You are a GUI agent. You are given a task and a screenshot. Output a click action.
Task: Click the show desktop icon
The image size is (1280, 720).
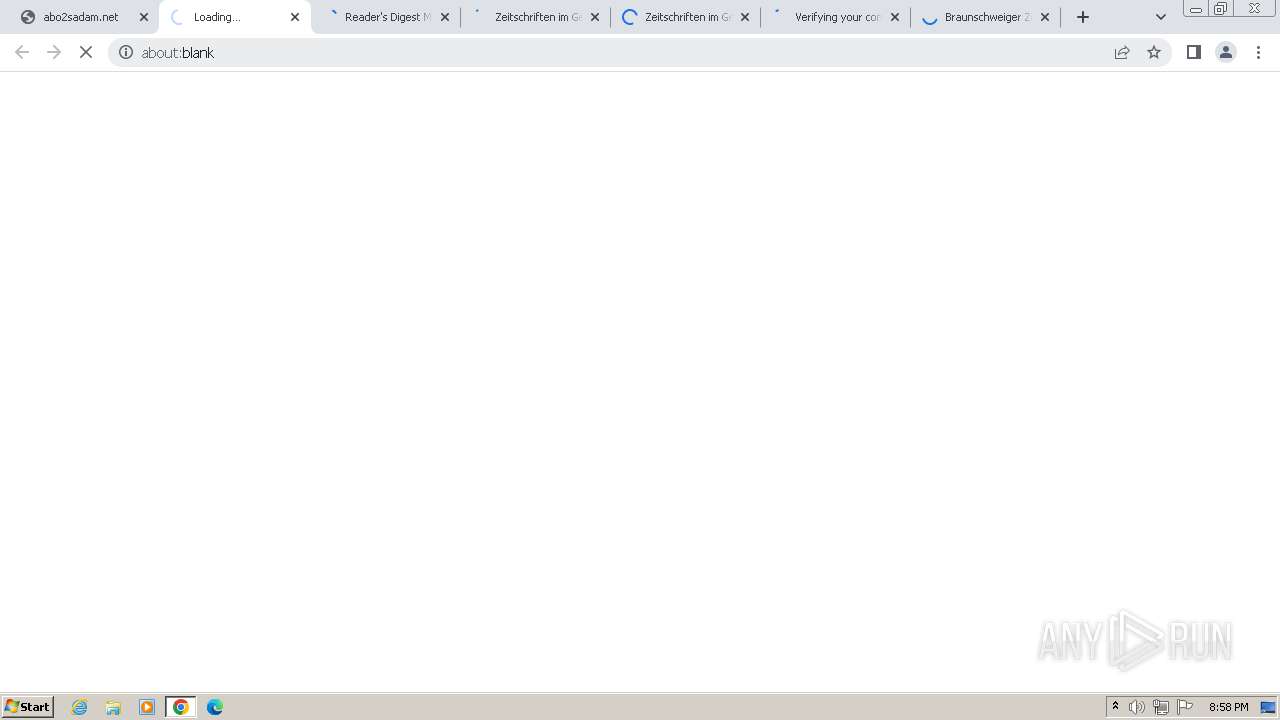coord(1268,707)
